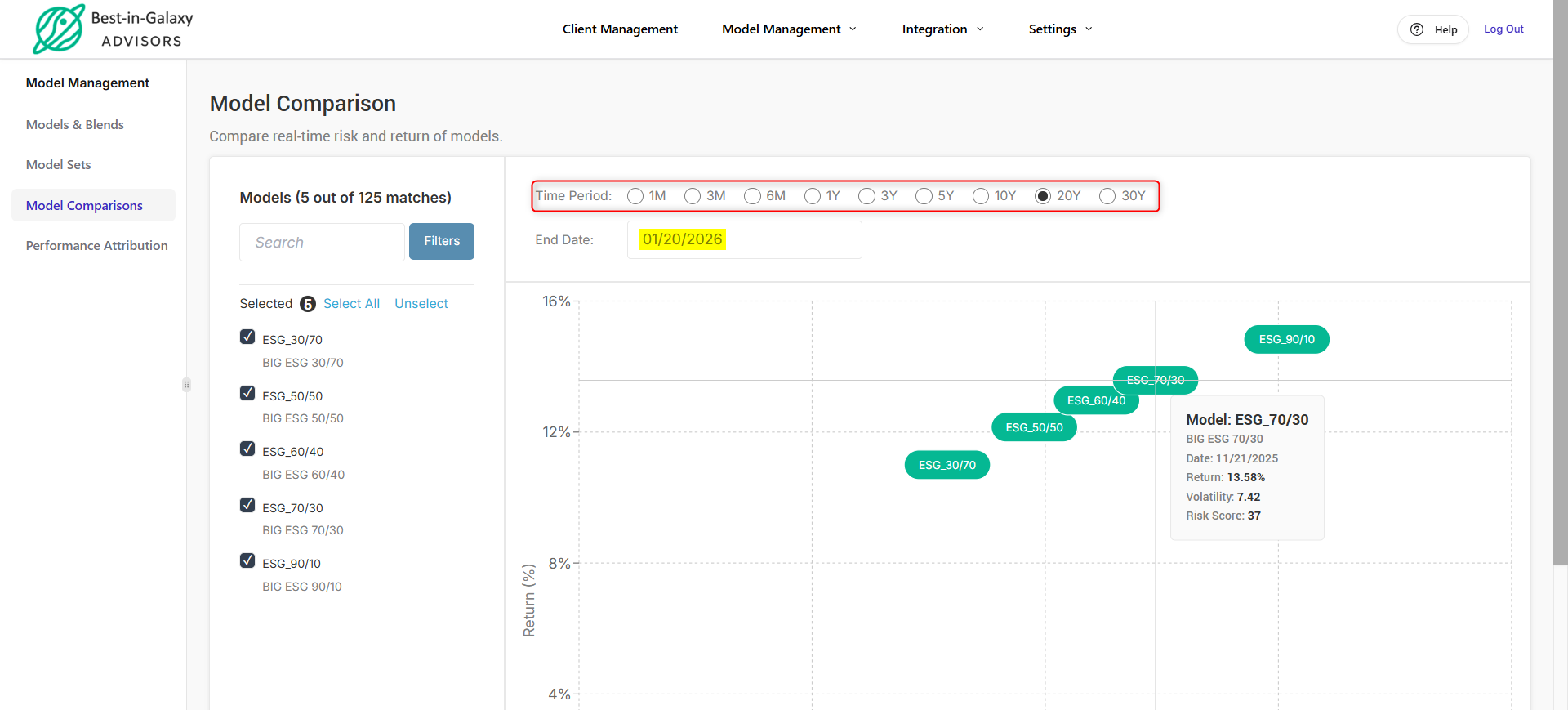
Task: Open Model Sets in the sidebar
Action: click(x=59, y=165)
